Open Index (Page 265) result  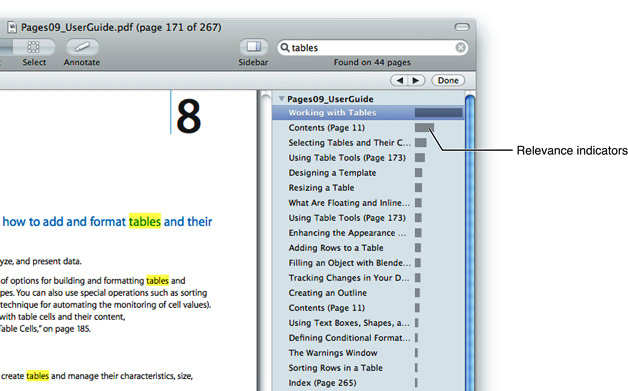(x=368, y=383)
